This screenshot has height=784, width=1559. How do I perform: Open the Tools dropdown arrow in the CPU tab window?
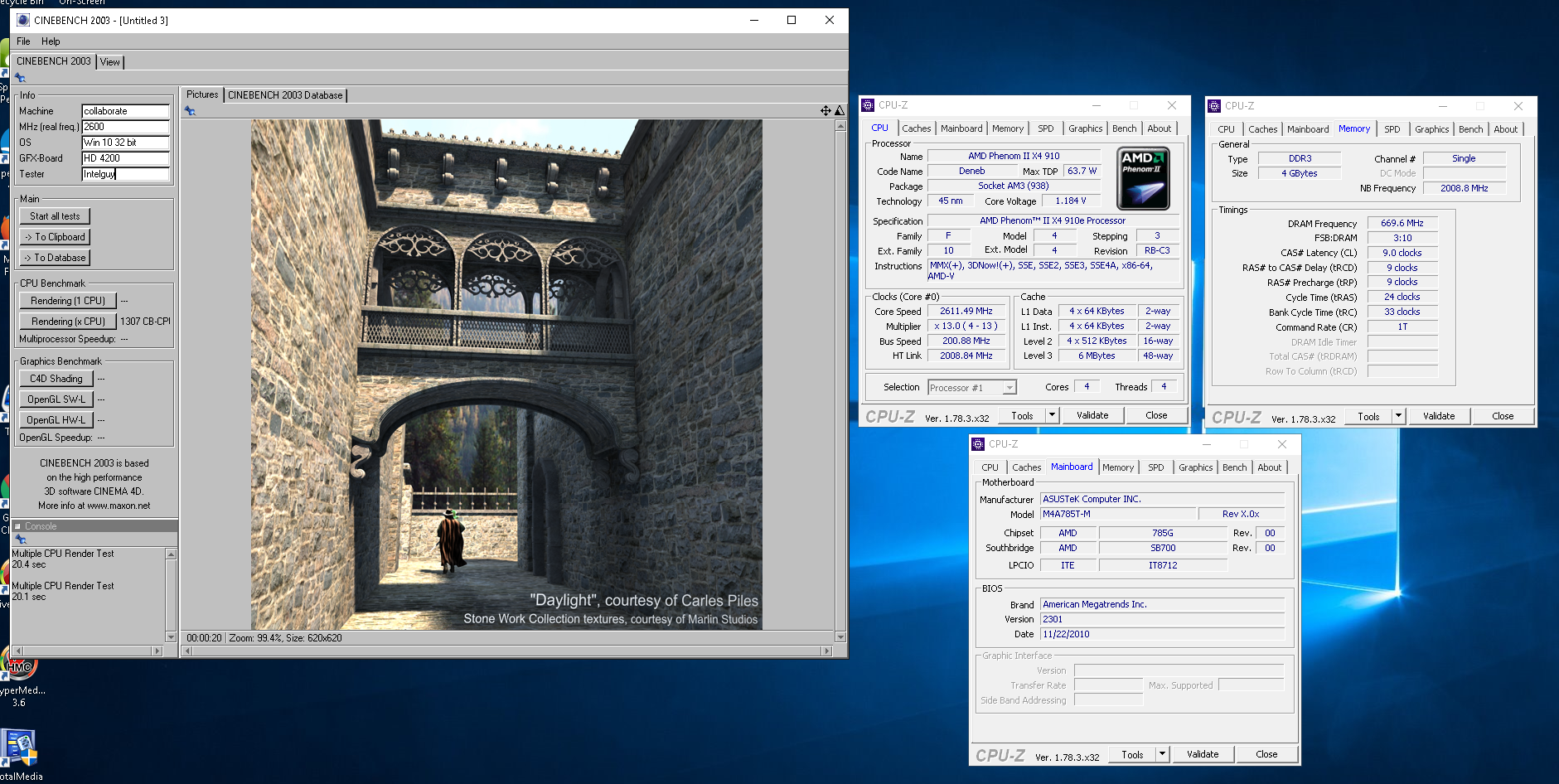click(x=1052, y=415)
